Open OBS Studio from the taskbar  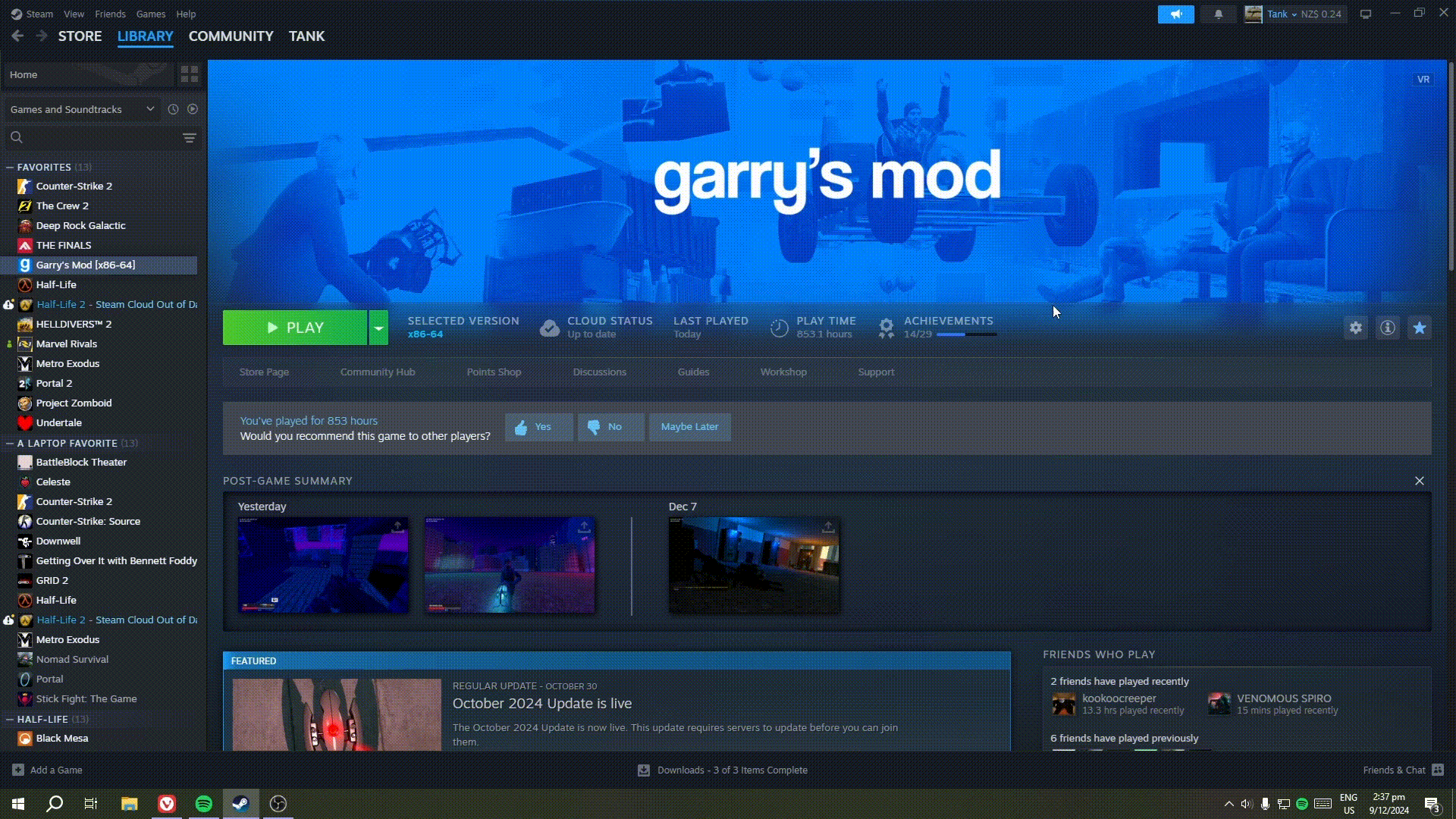(x=278, y=804)
